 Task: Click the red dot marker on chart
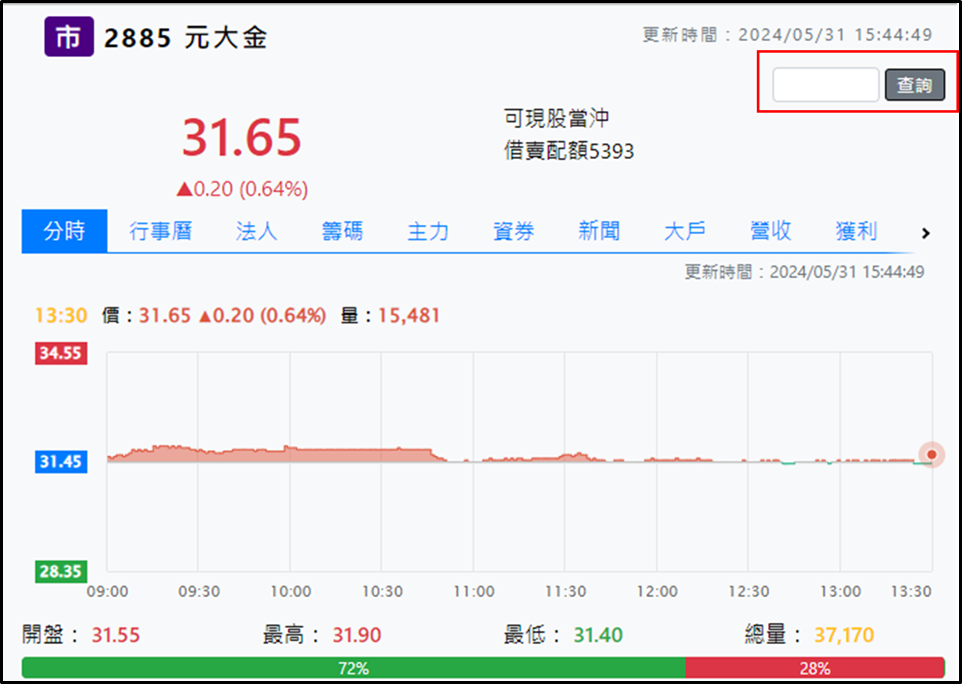(x=932, y=455)
